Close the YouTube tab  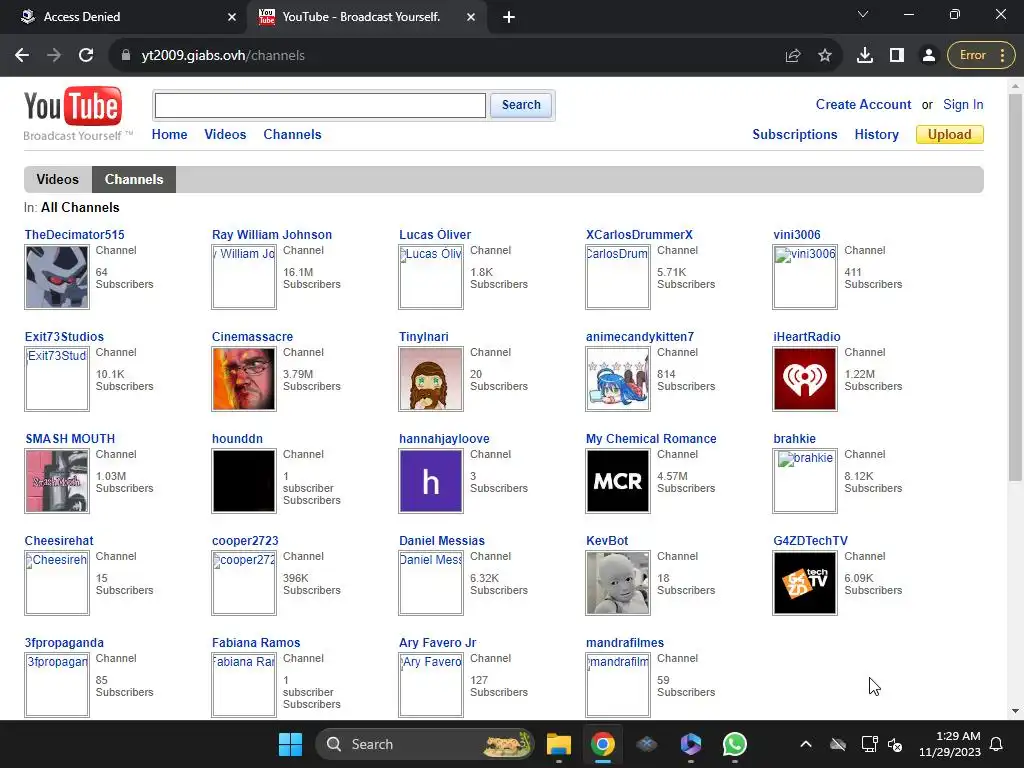[x=471, y=17]
